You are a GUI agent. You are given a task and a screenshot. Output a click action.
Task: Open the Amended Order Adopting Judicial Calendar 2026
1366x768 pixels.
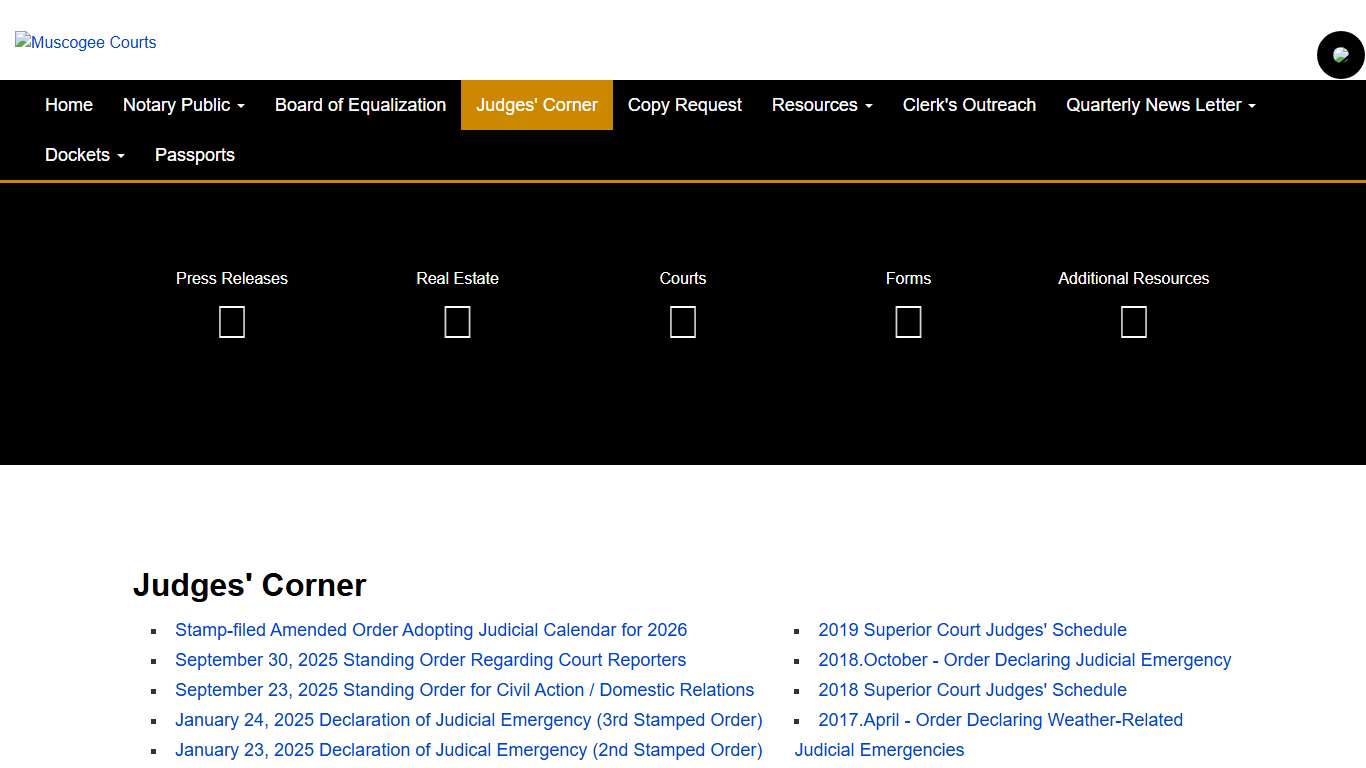(x=431, y=630)
